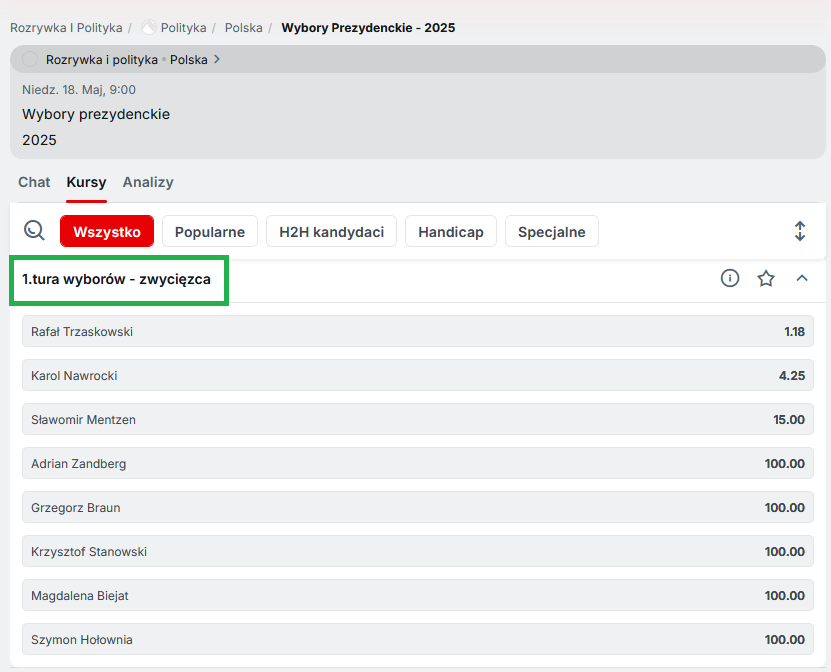The width and height of the screenshot is (831, 672).
Task: Filter by Popularne markets
Action: [210, 231]
